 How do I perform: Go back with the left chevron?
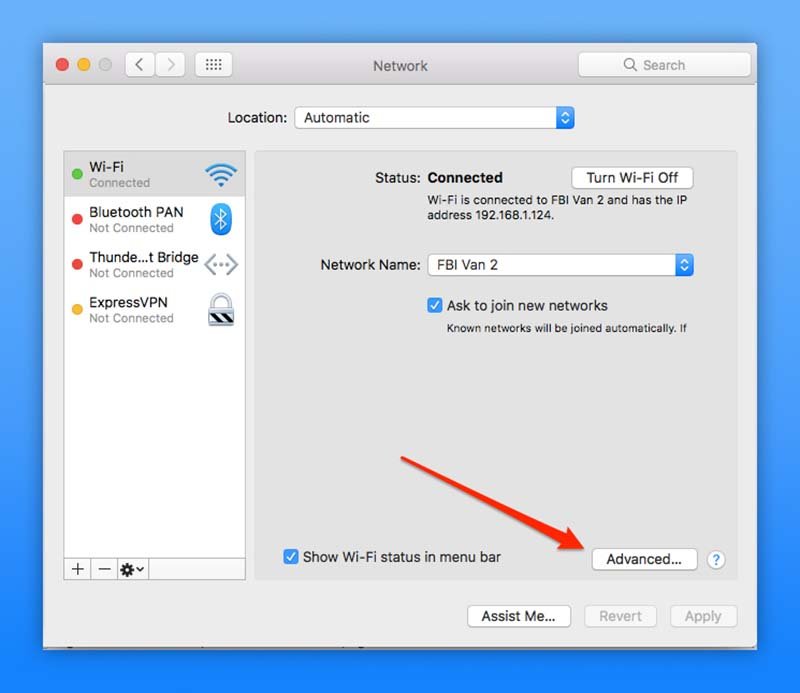(x=139, y=65)
